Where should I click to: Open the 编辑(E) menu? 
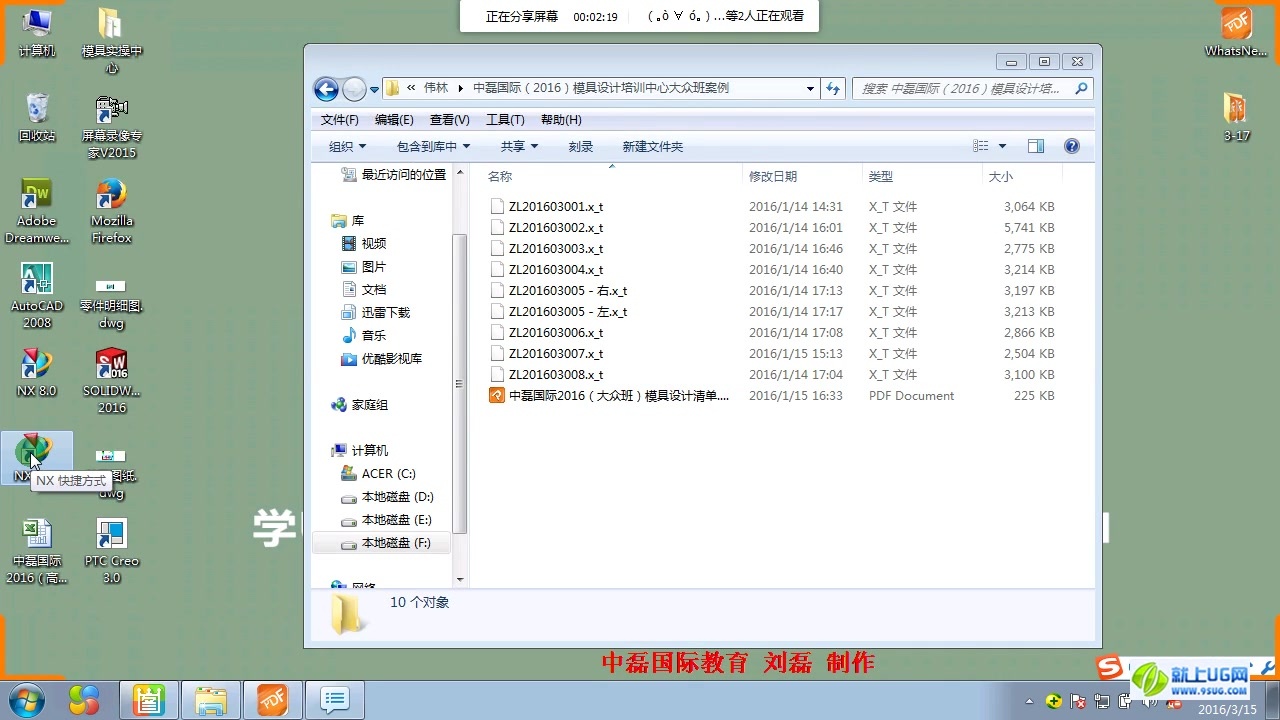394,119
